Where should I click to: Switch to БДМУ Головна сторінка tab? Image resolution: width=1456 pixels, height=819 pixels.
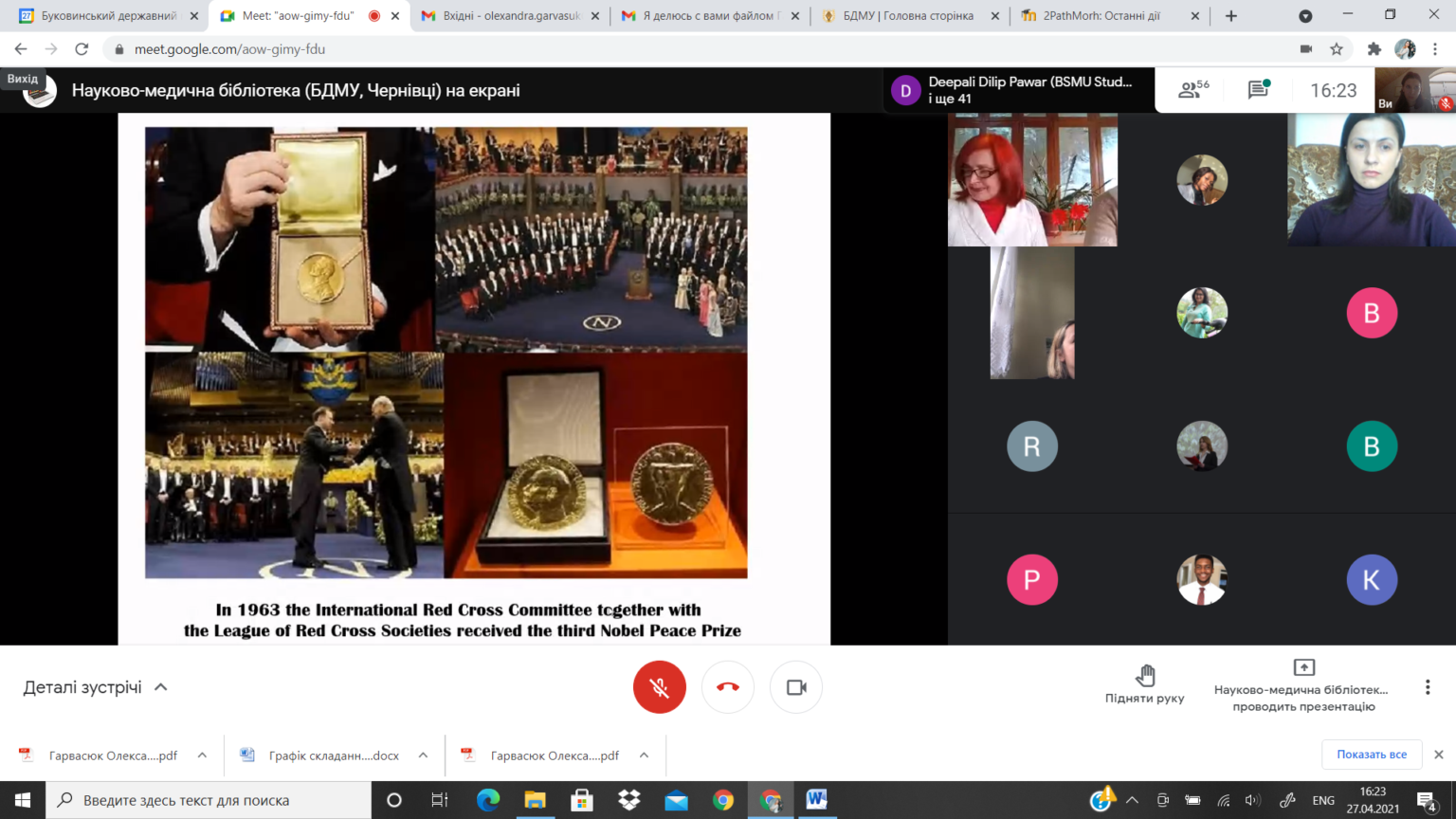[908, 16]
